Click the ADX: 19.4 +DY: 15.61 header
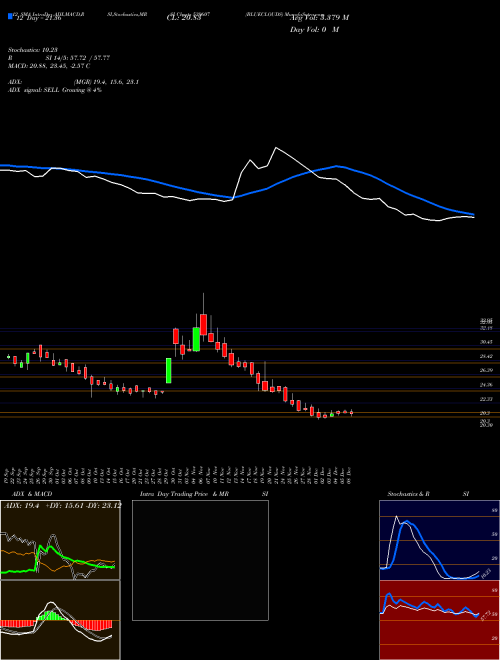 62,505
